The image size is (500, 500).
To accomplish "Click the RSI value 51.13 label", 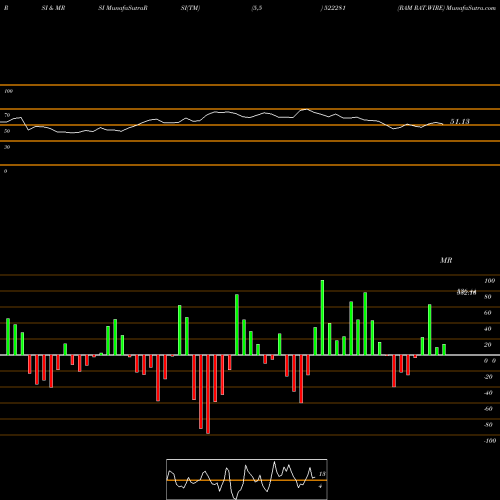I will point(460,122).
